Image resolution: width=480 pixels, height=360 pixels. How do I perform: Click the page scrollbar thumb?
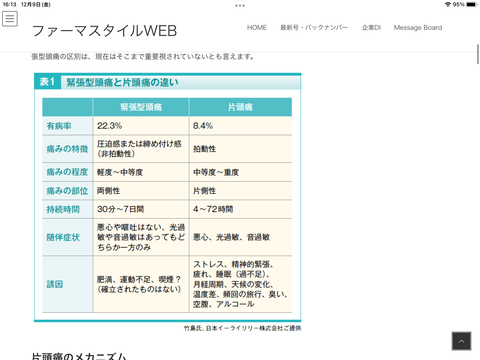click(478, 54)
